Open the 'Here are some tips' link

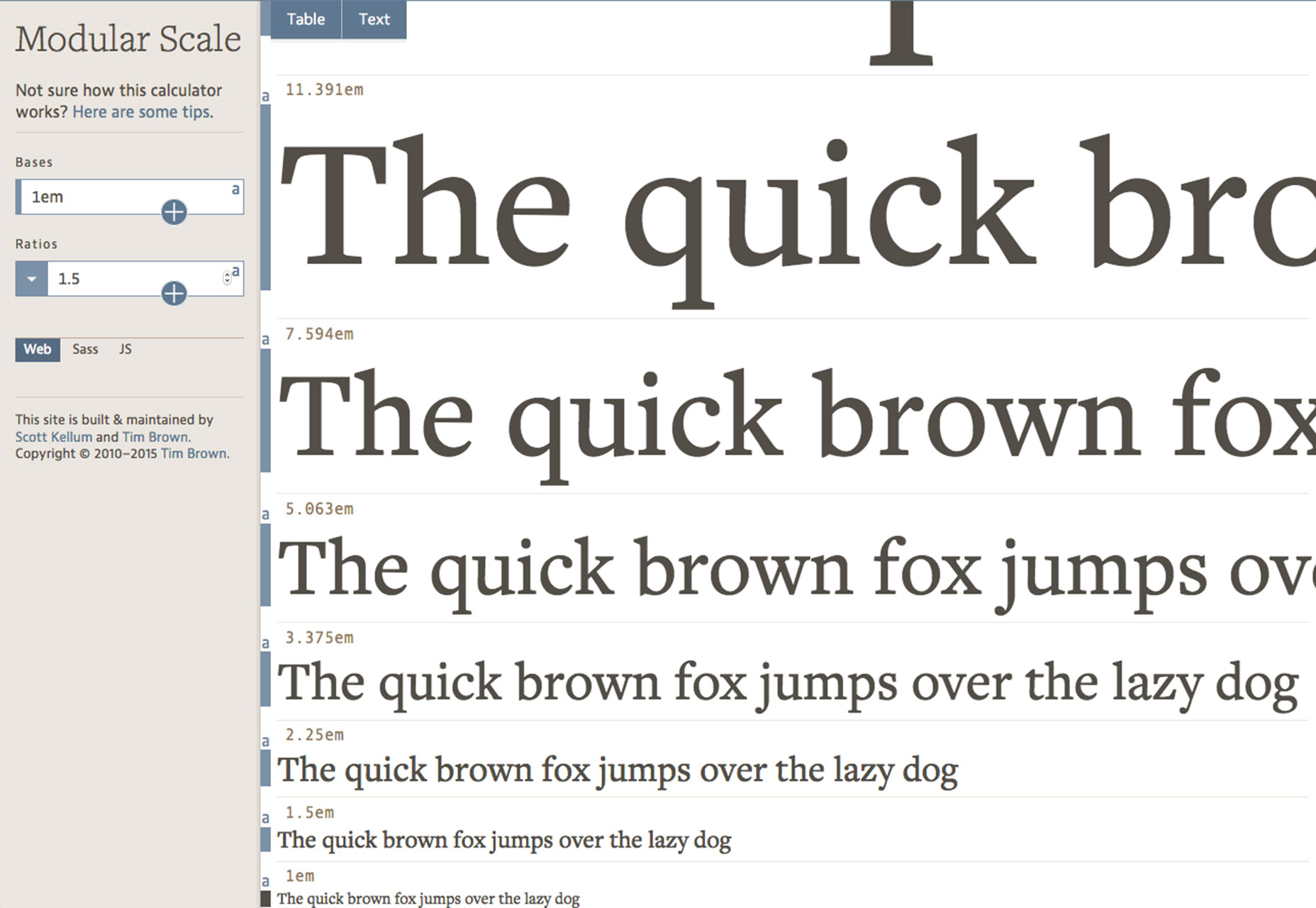pos(141,112)
